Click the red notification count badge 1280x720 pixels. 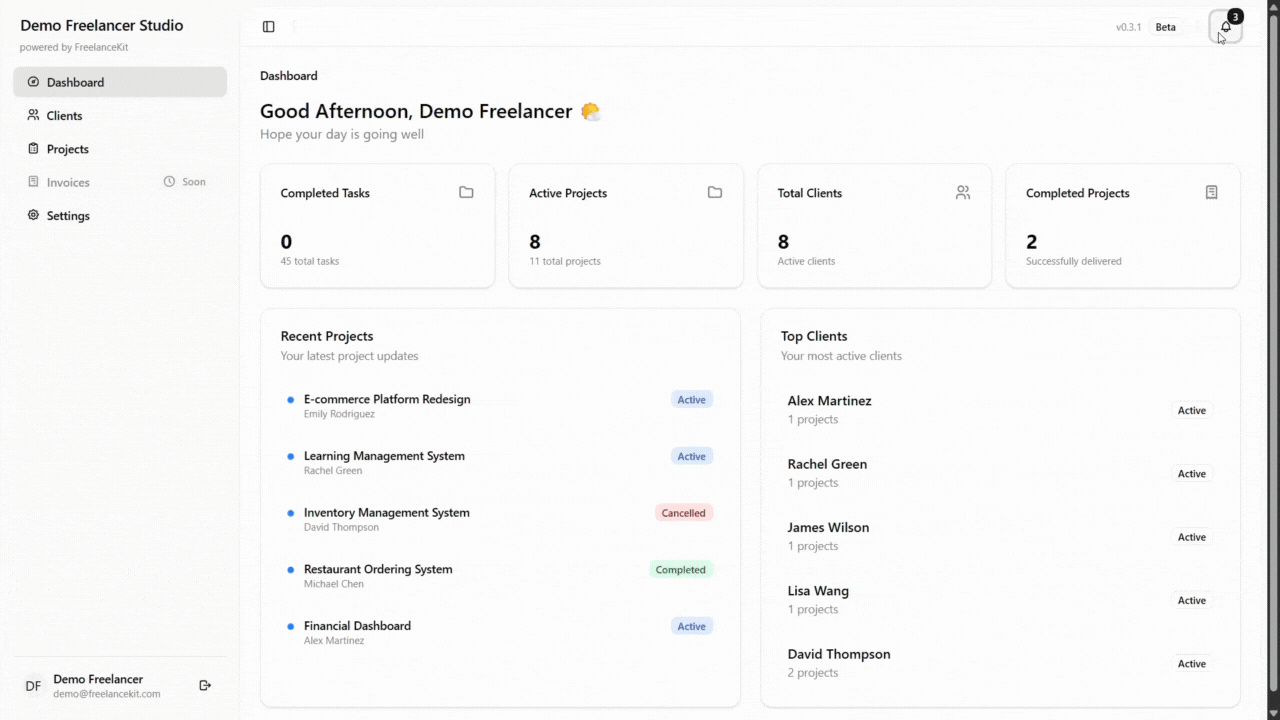click(x=1235, y=16)
